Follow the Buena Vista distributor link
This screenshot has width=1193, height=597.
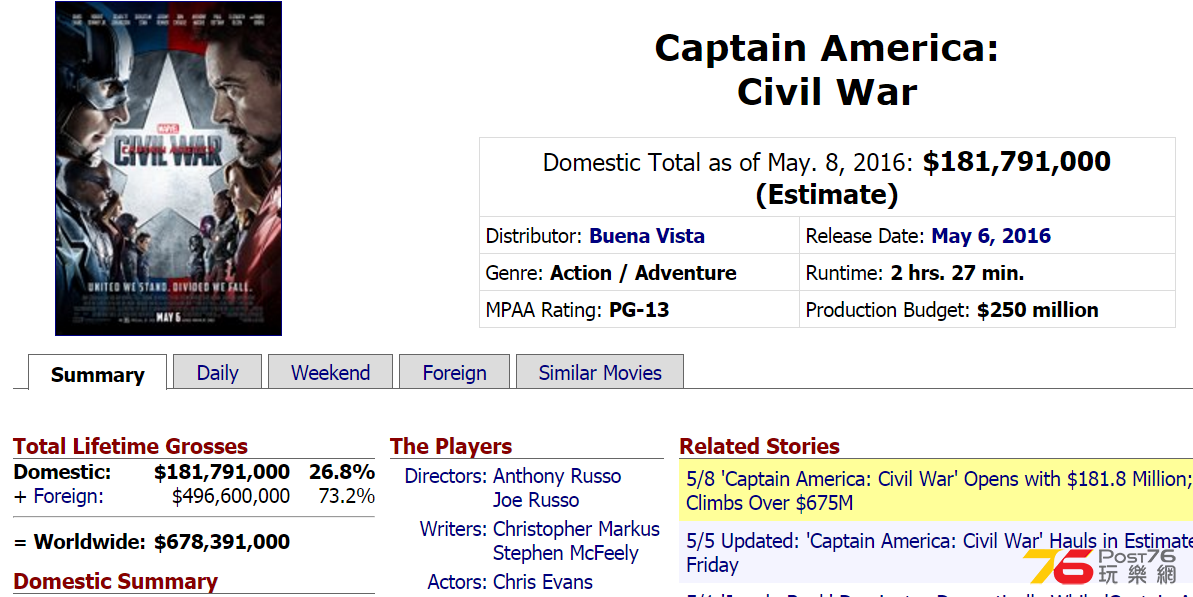[647, 236]
